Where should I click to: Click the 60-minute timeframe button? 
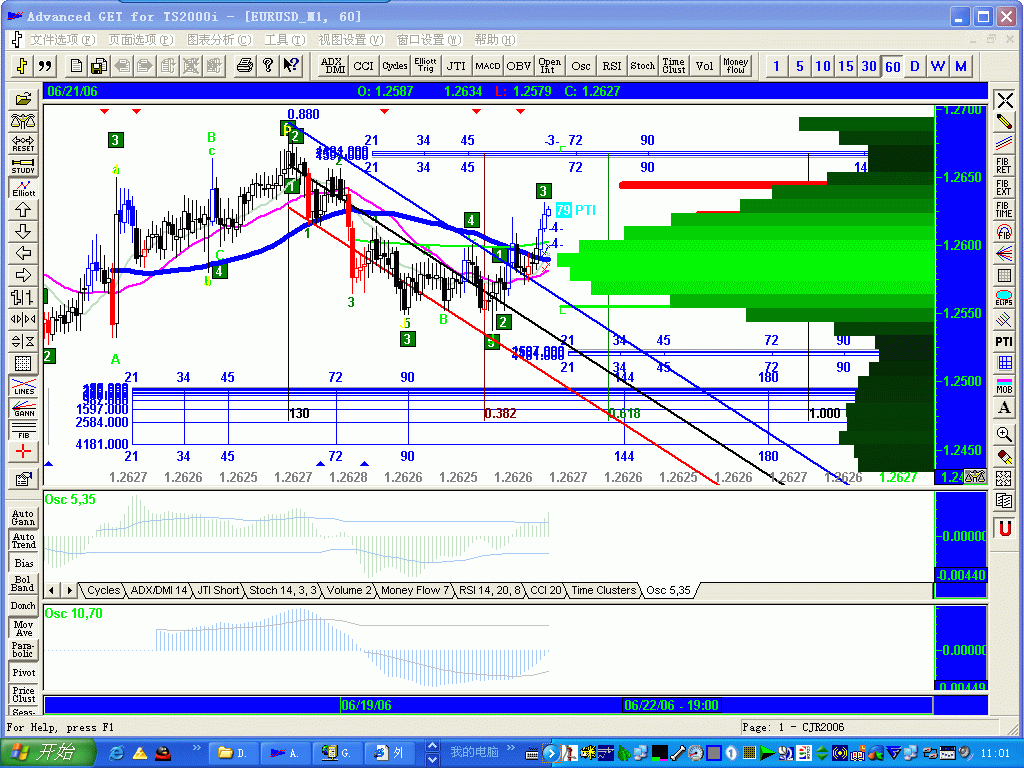[x=892, y=65]
